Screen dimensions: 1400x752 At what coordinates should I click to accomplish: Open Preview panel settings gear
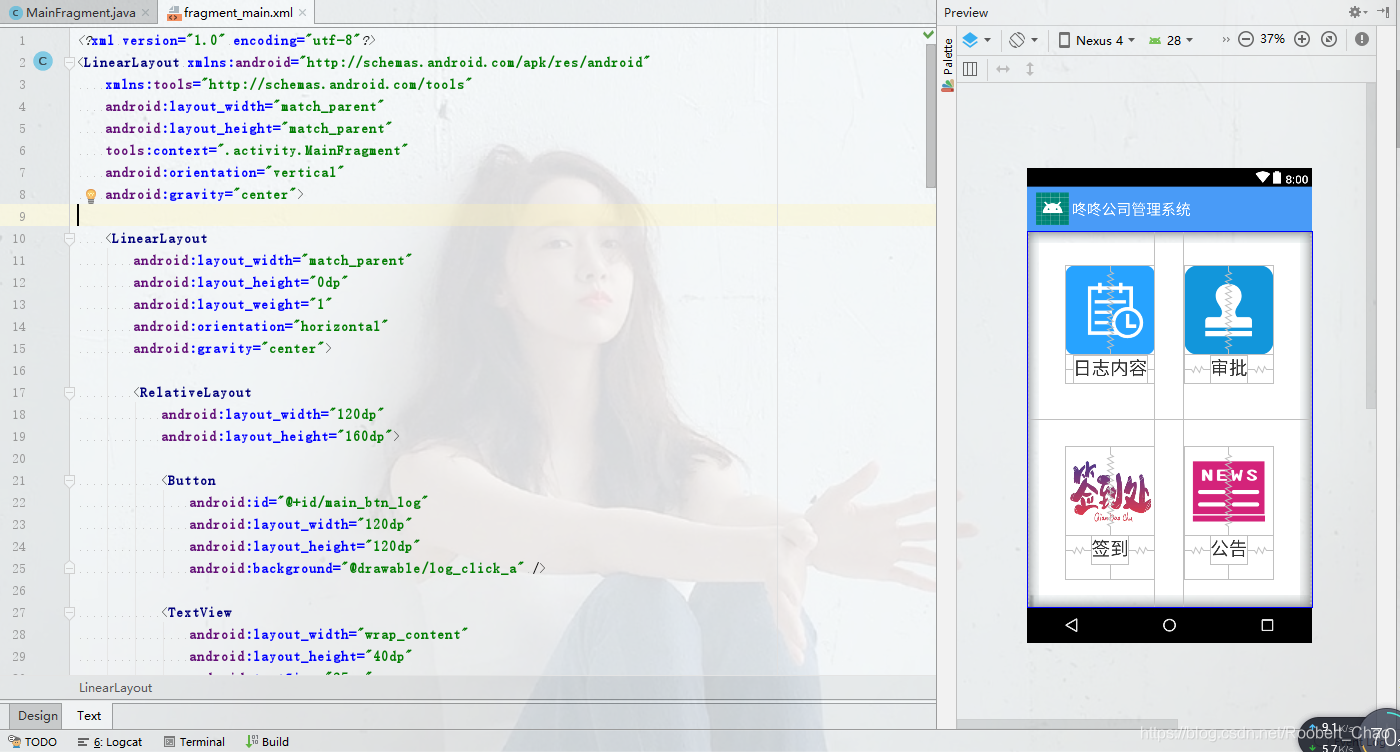1358,12
